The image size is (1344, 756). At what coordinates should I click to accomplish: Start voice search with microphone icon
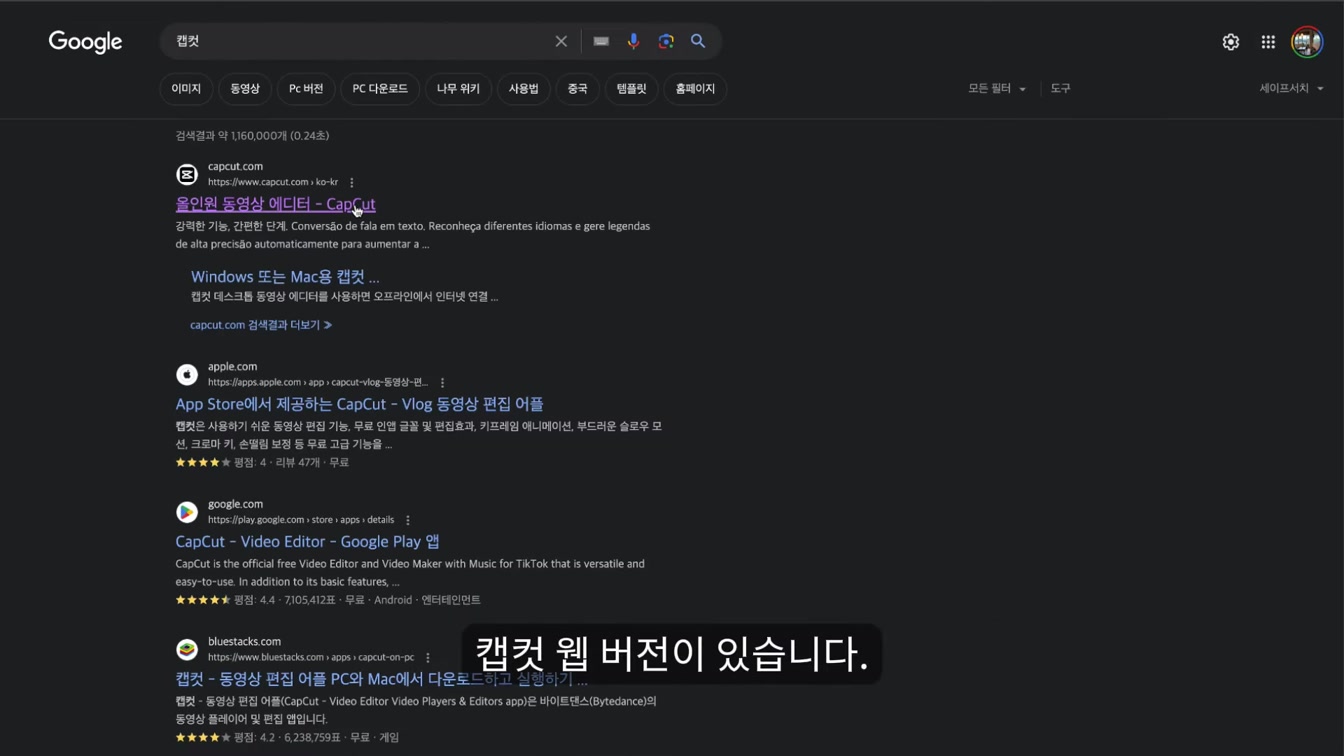[x=633, y=41]
